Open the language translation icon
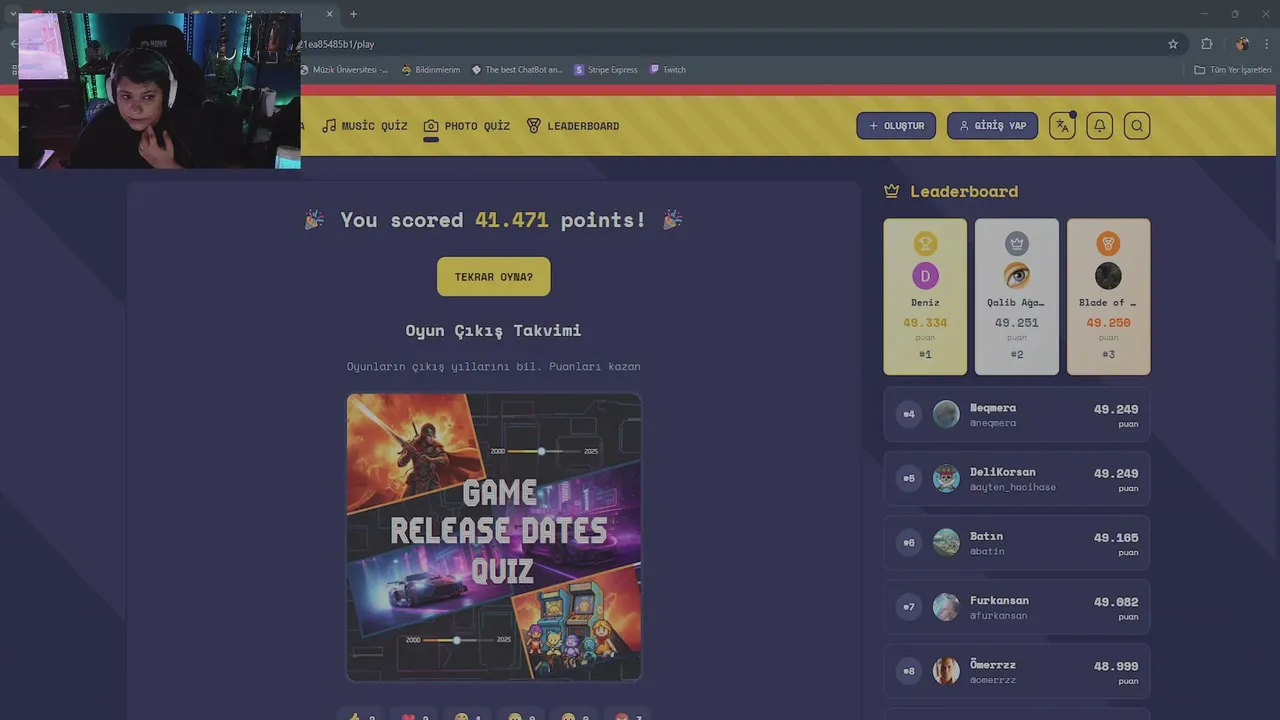The height and width of the screenshot is (720, 1280). pyautogui.click(x=1062, y=126)
